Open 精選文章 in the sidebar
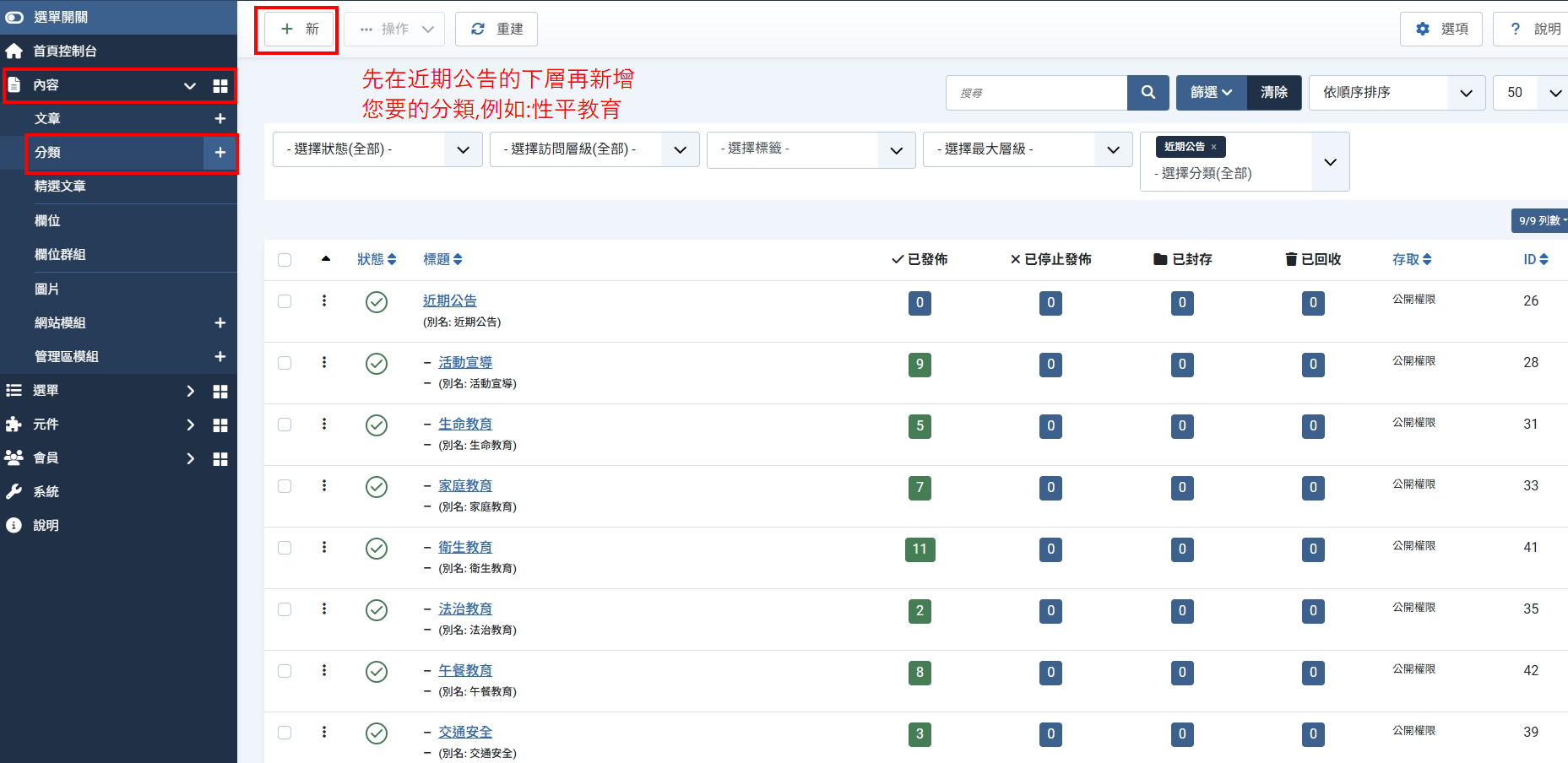1568x763 pixels. (x=60, y=187)
